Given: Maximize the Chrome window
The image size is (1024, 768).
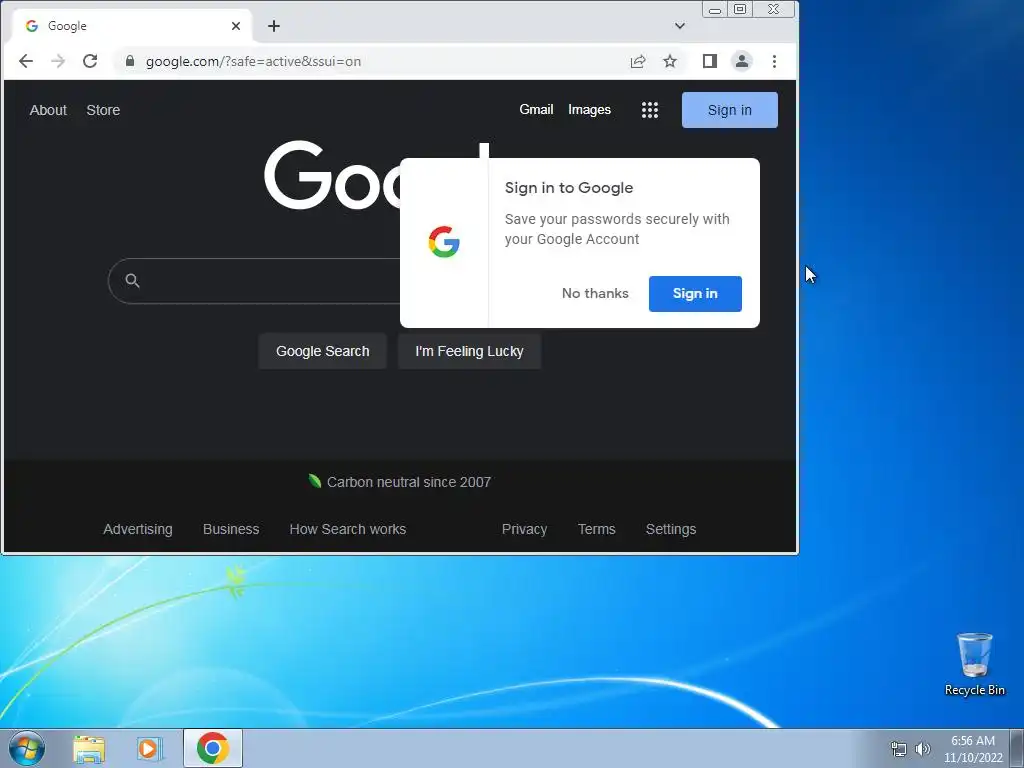Looking at the screenshot, I should click(740, 9).
